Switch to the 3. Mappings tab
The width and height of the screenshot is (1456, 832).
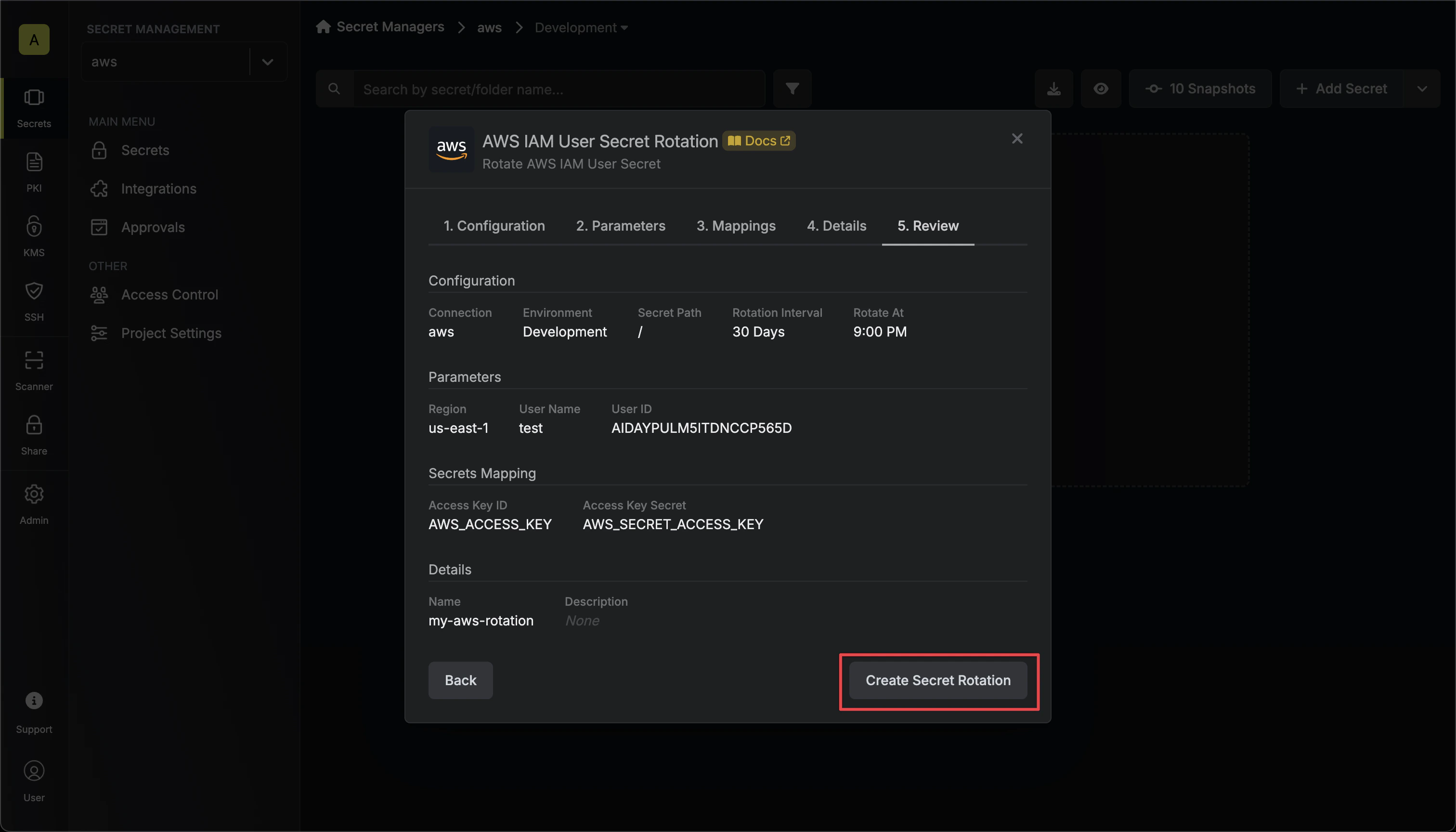(x=736, y=226)
